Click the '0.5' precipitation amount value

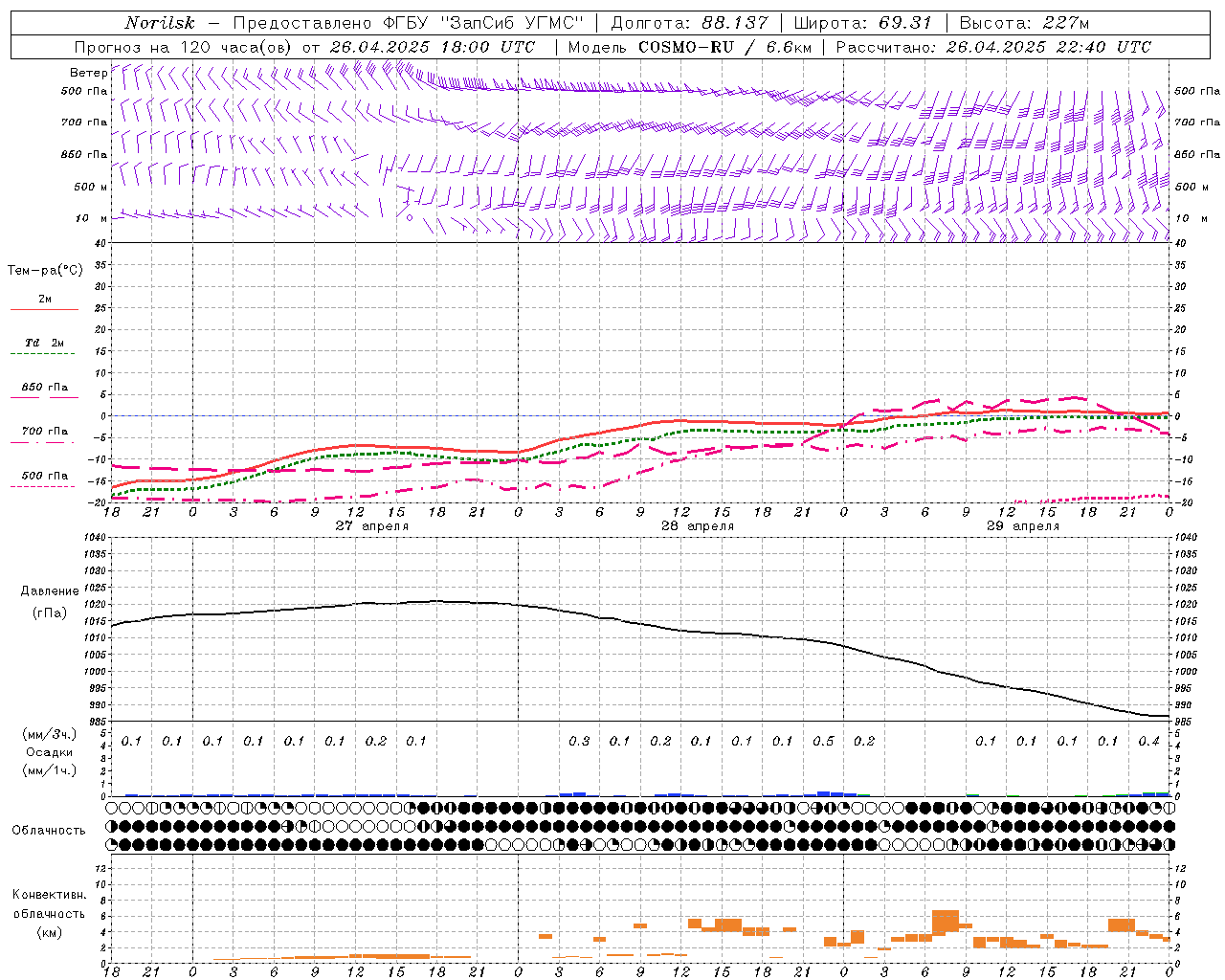823,742
